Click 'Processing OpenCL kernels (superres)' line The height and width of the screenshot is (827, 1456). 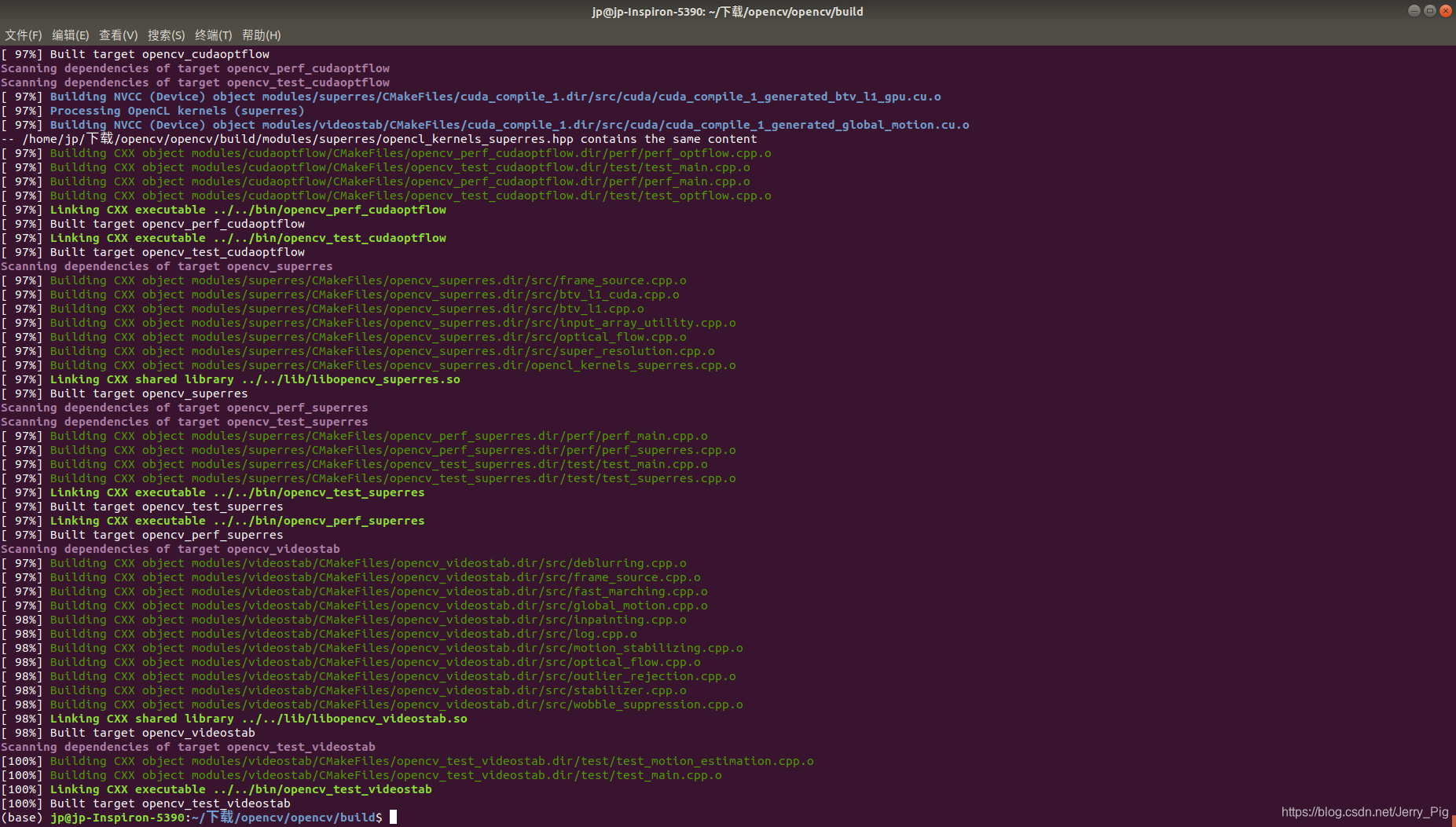click(x=152, y=111)
